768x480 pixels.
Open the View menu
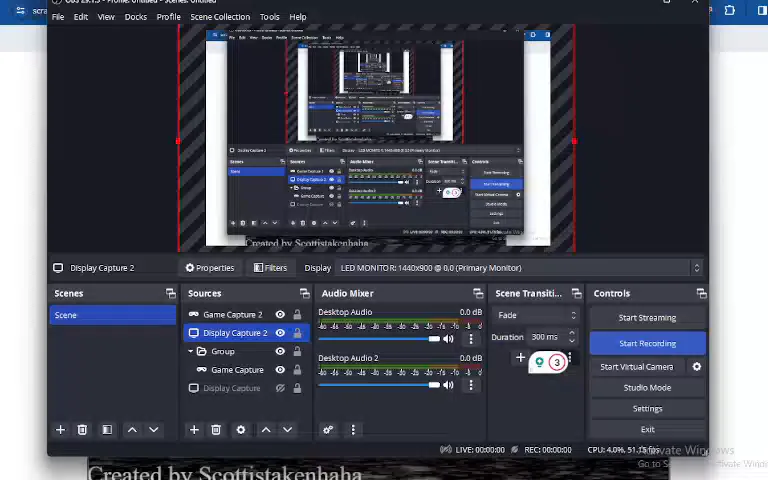[x=106, y=17]
